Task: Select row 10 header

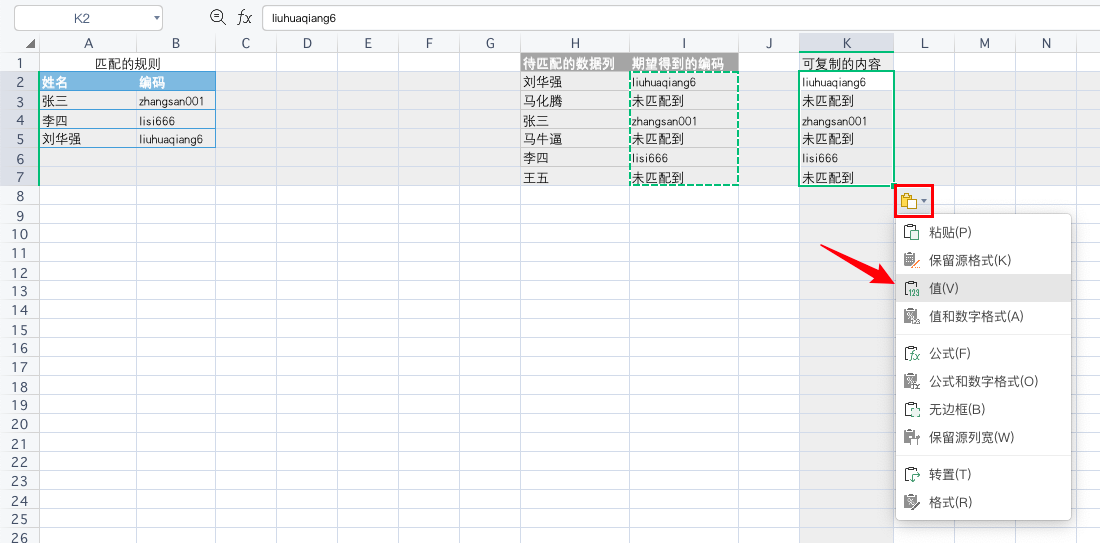Action: click(x=19, y=233)
